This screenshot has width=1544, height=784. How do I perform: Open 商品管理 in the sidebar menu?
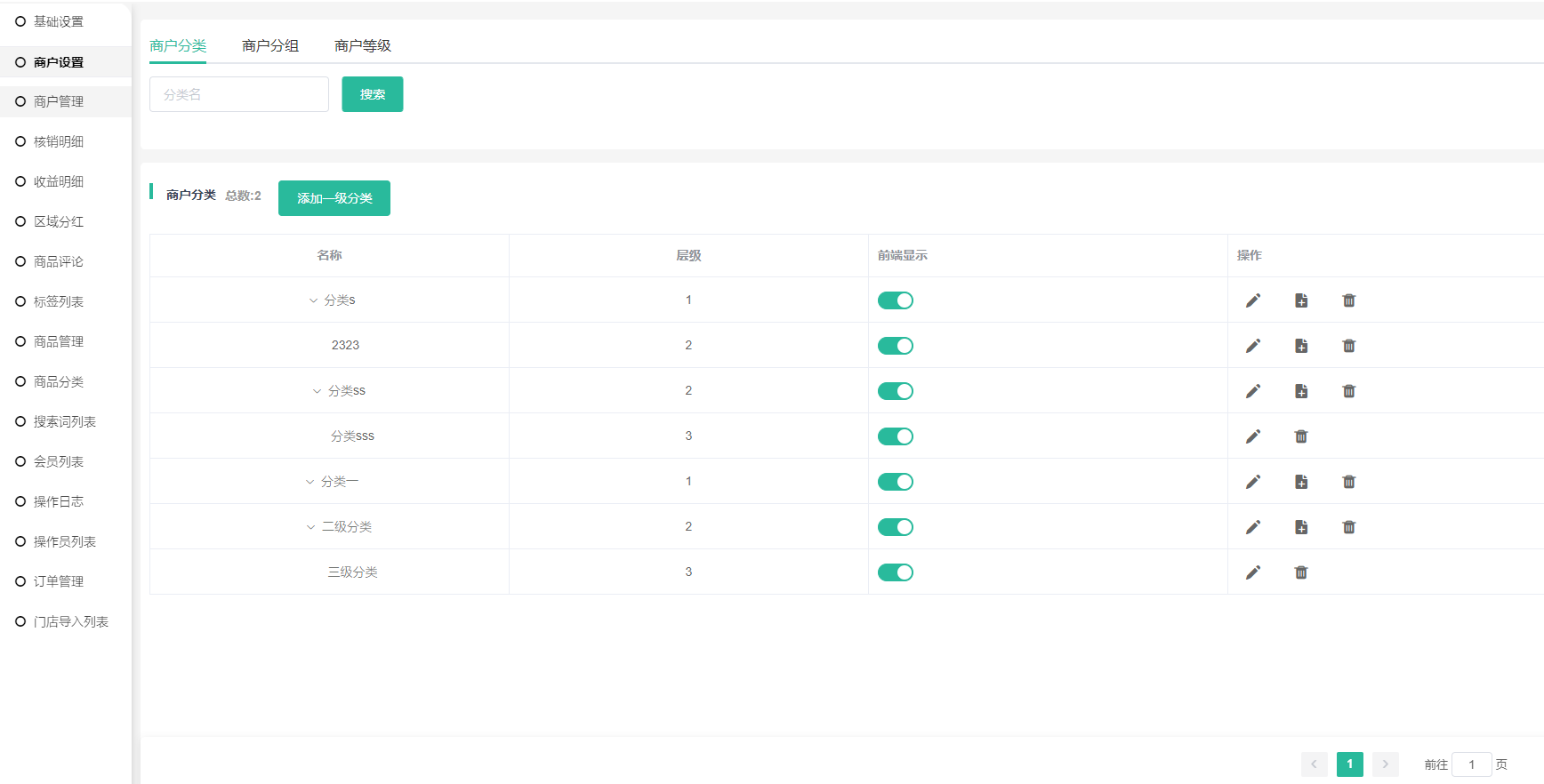coord(59,341)
